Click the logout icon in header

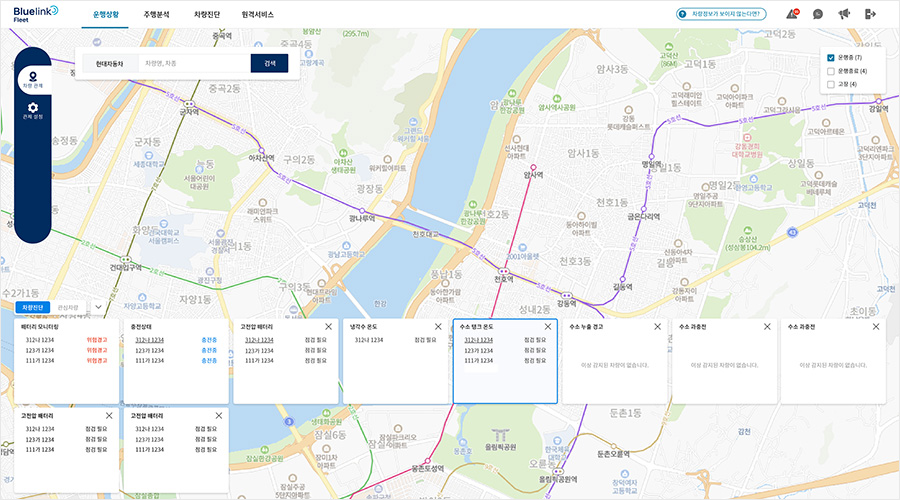(870, 14)
